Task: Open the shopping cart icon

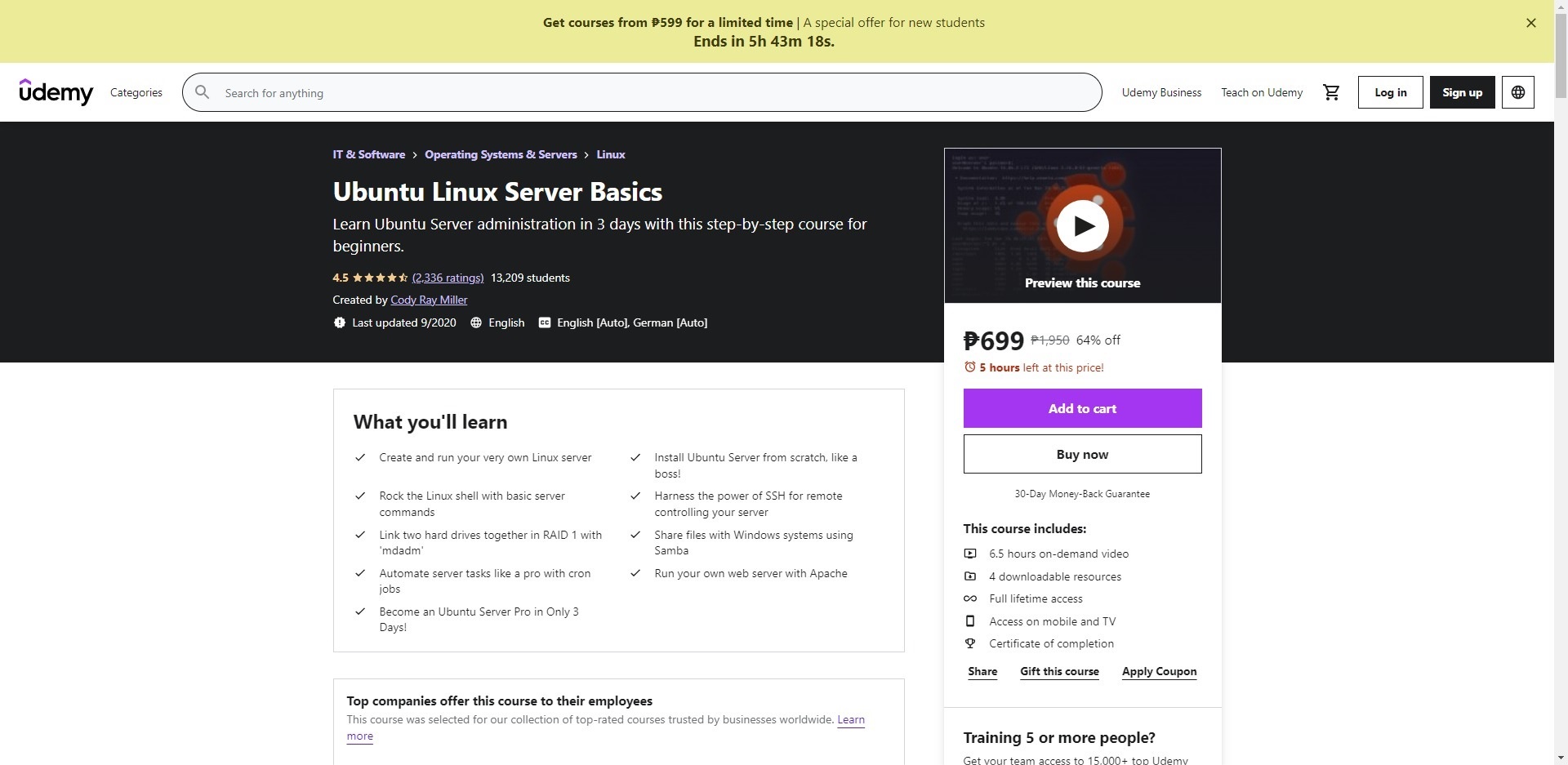Action: (x=1331, y=92)
